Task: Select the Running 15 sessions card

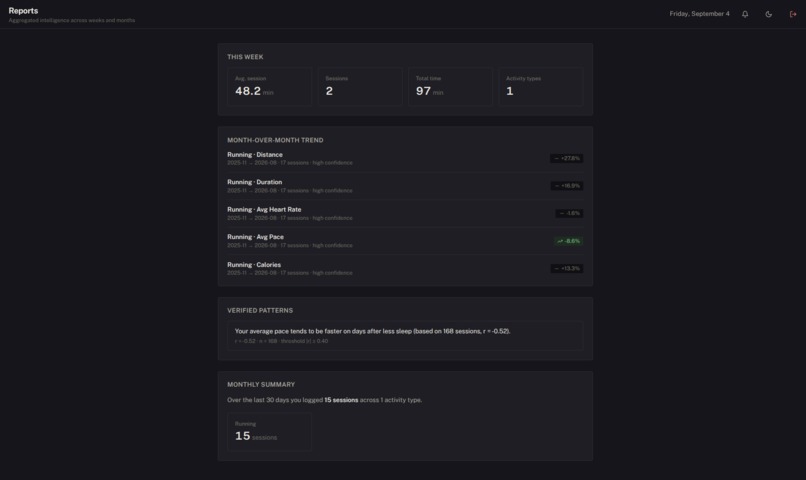Action: [269, 432]
